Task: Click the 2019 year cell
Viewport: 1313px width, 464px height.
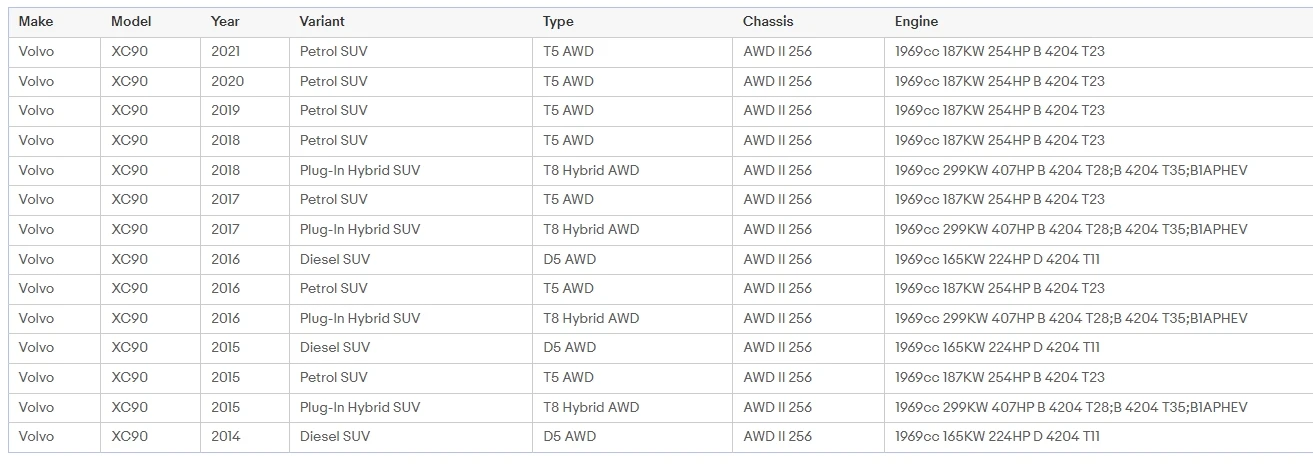Action: (x=226, y=111)
